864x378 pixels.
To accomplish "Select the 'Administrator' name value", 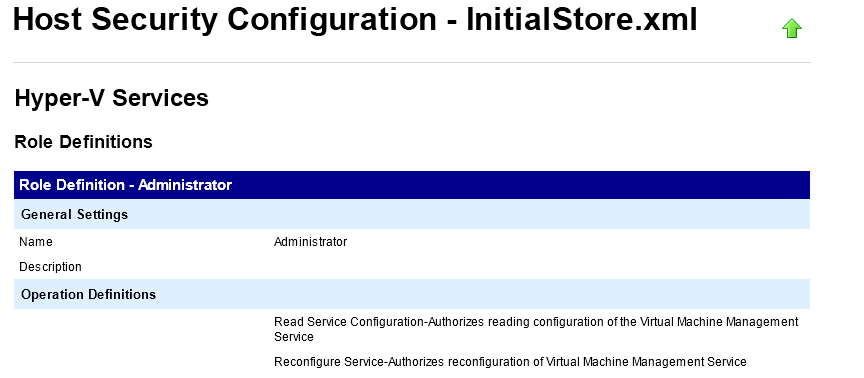I will [x=310, y=242].
